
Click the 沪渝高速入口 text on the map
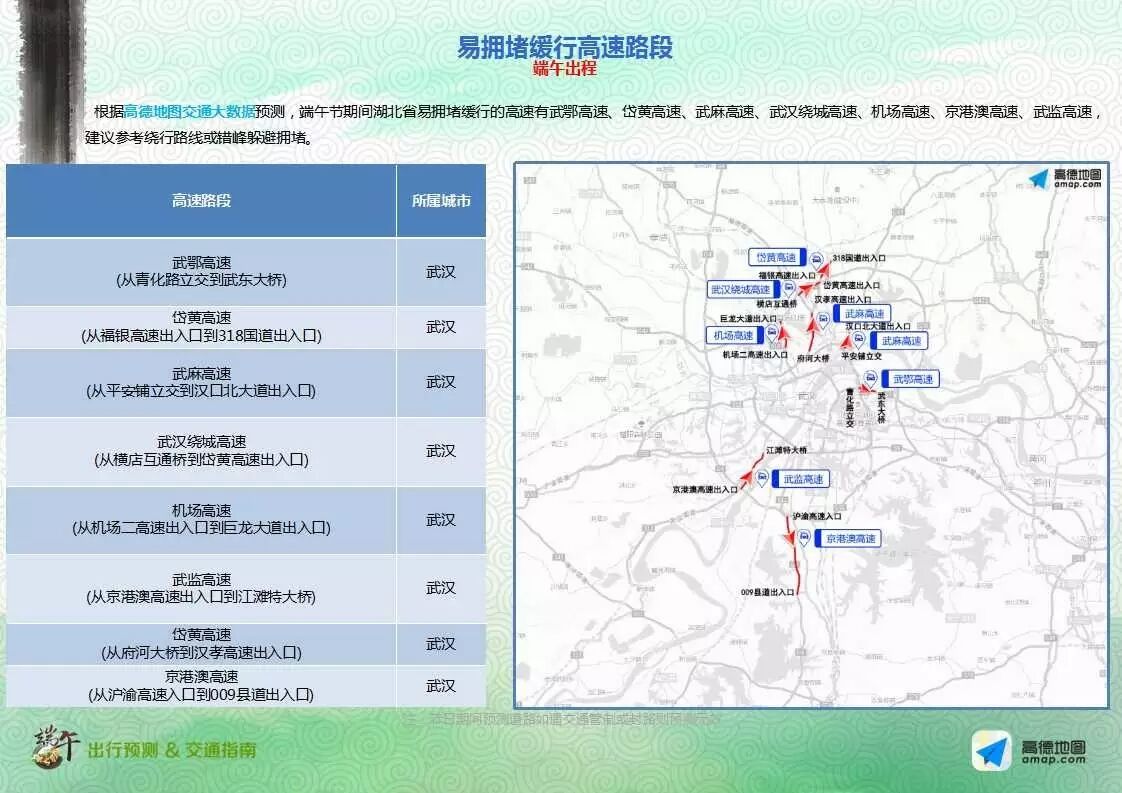(x=816, y=516)
